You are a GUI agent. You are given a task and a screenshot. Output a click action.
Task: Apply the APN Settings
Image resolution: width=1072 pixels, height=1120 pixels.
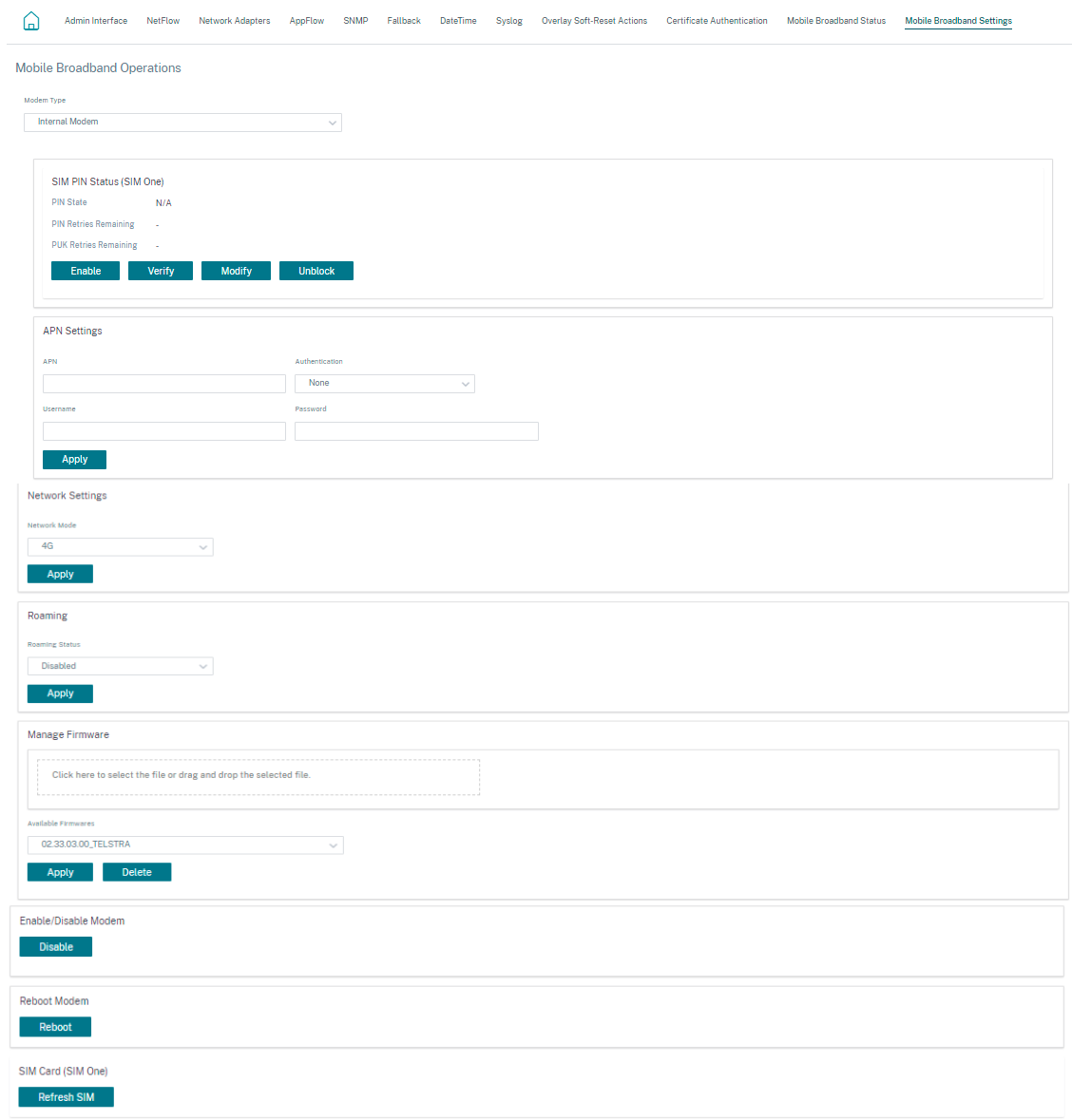74,459
